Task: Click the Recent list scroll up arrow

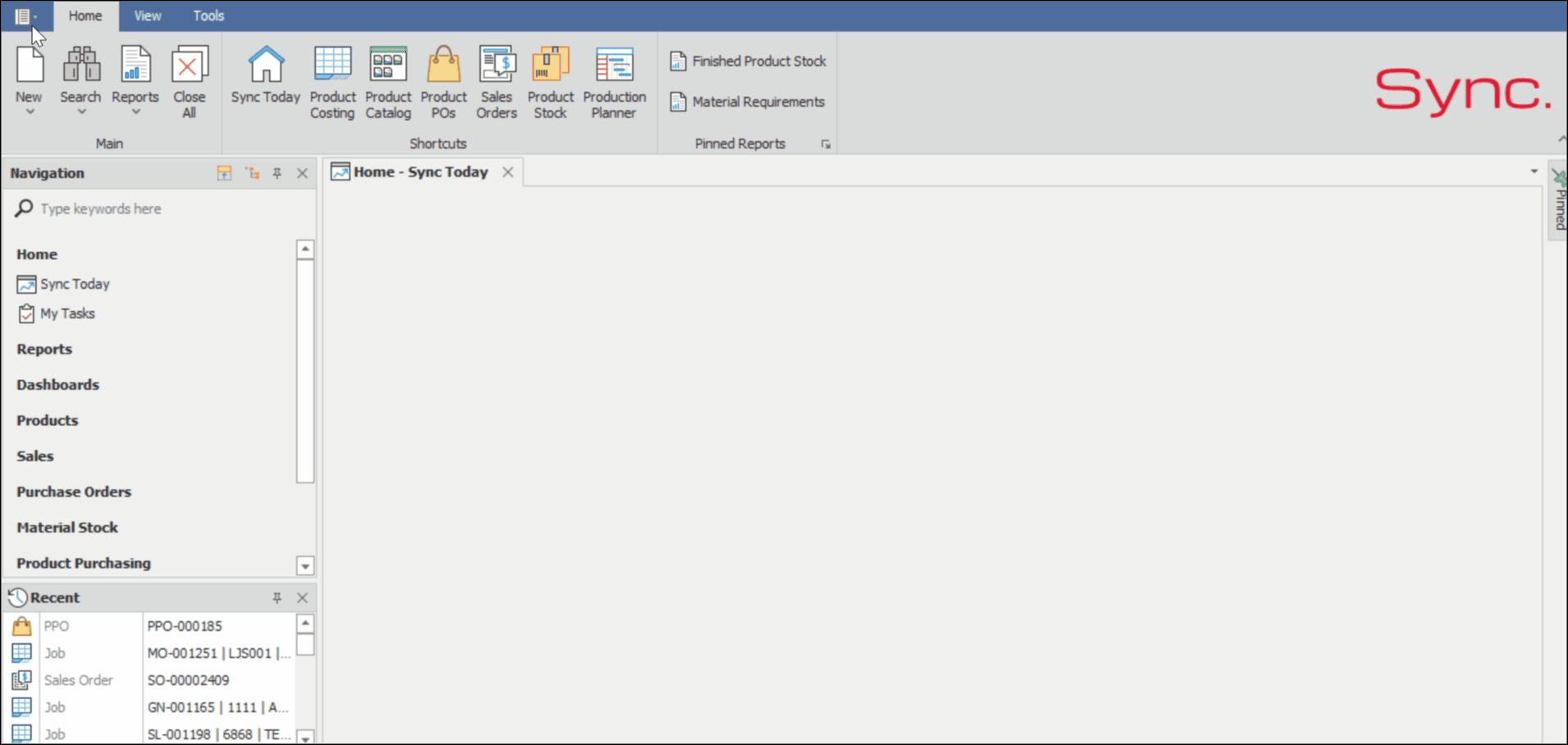Action: coord(305,624)
